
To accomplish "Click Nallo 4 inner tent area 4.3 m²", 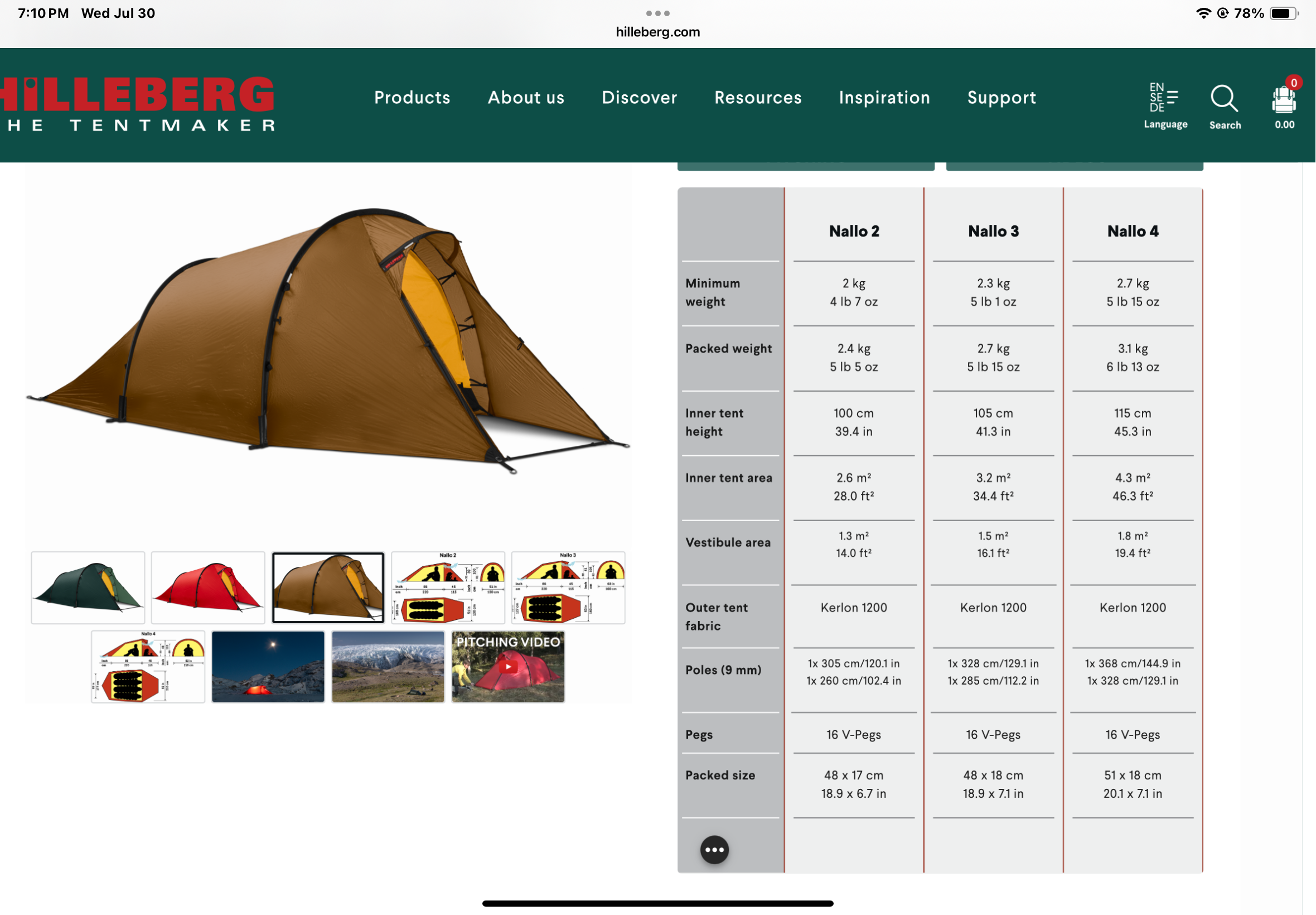I will point(1132,478).
